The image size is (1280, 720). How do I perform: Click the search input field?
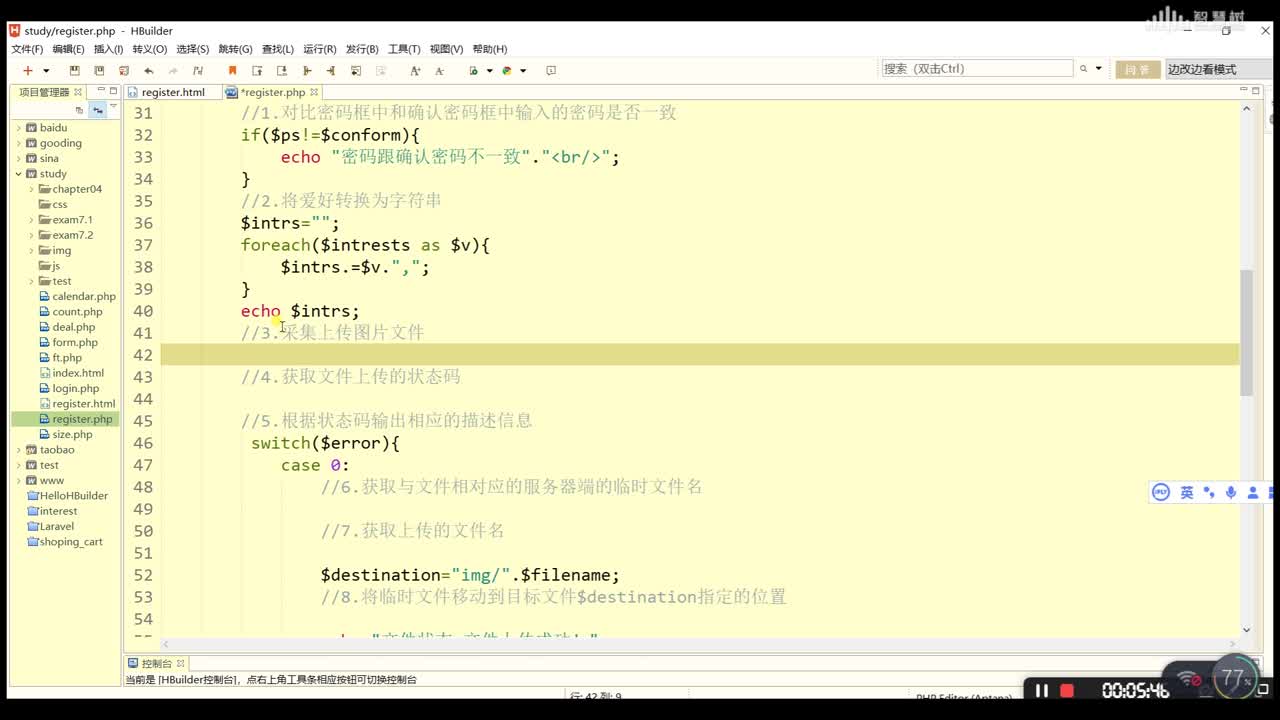pyautogui.click(x=977, y=68)
